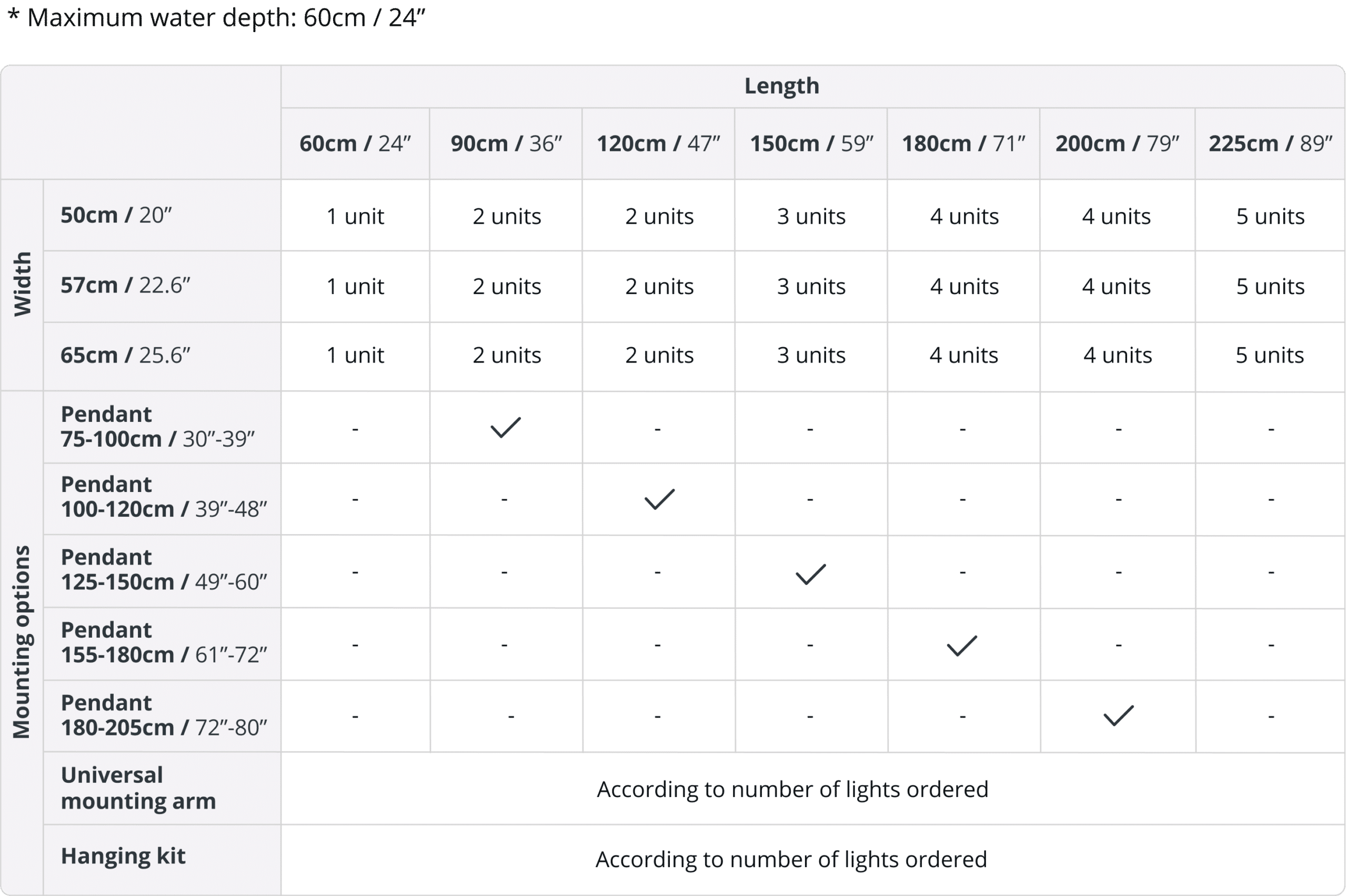The width and height of the screenshot is (1347, 896).
Task: Click '4 units' for 57cm width, 180cm length
Action: (964, 286)
